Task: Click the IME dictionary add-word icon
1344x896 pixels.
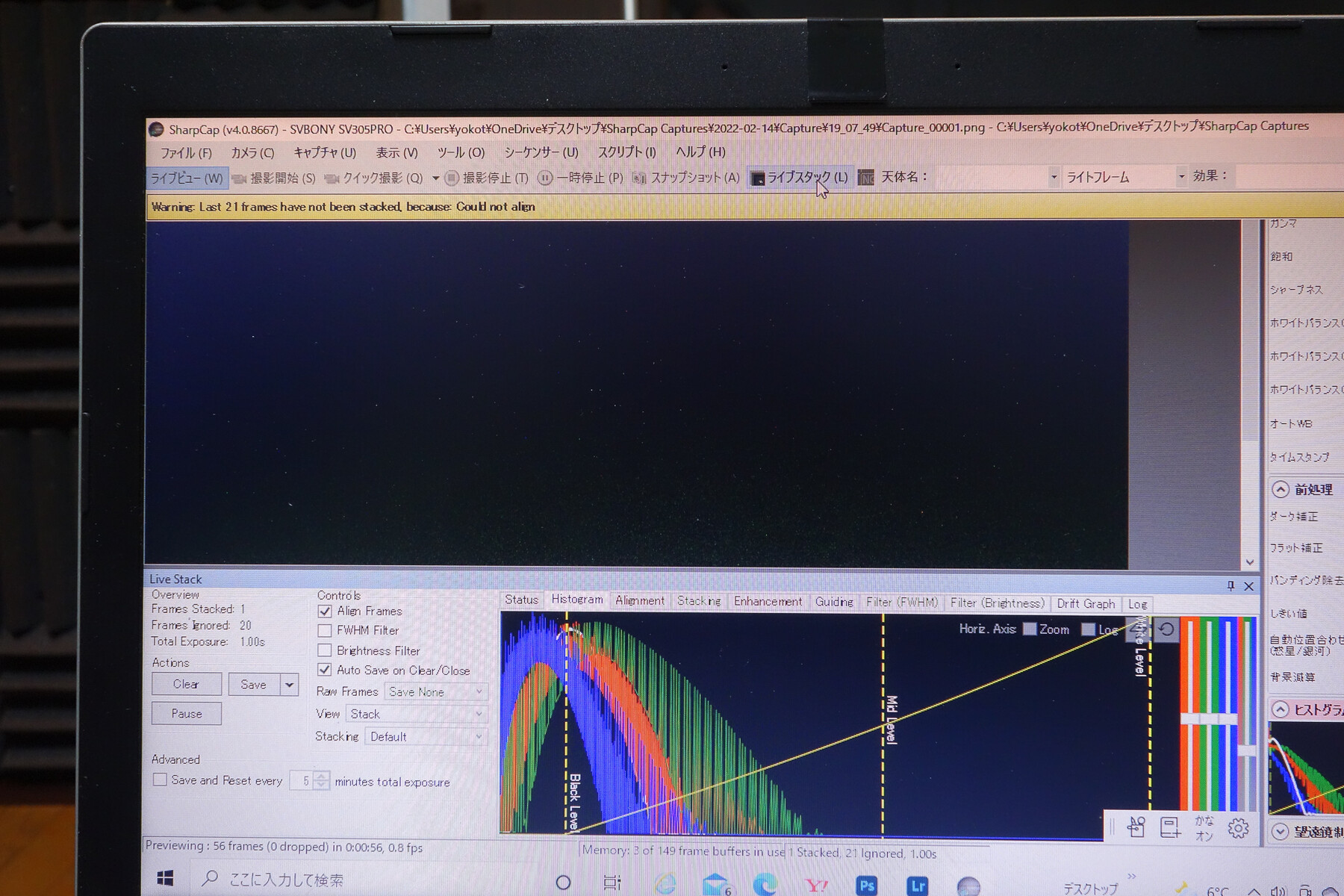Action: (x=1170, y=827)
